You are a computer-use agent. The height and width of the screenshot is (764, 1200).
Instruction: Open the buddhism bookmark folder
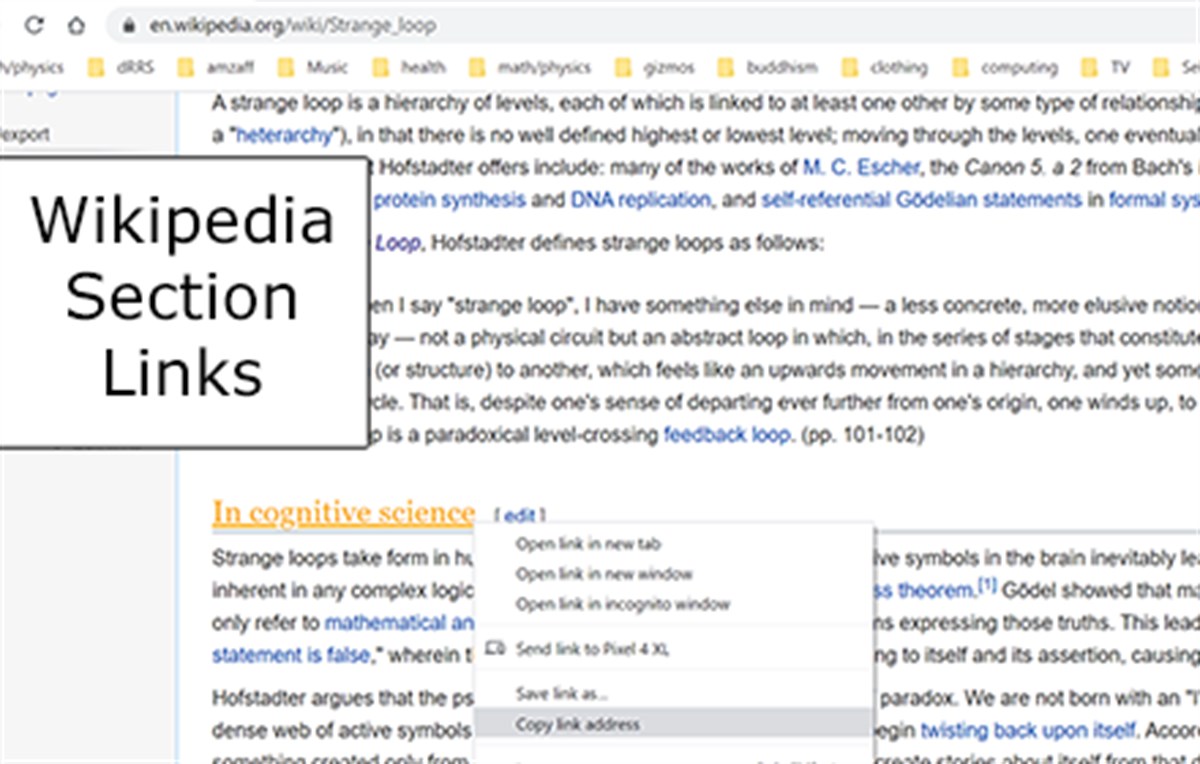click(768, 68)
